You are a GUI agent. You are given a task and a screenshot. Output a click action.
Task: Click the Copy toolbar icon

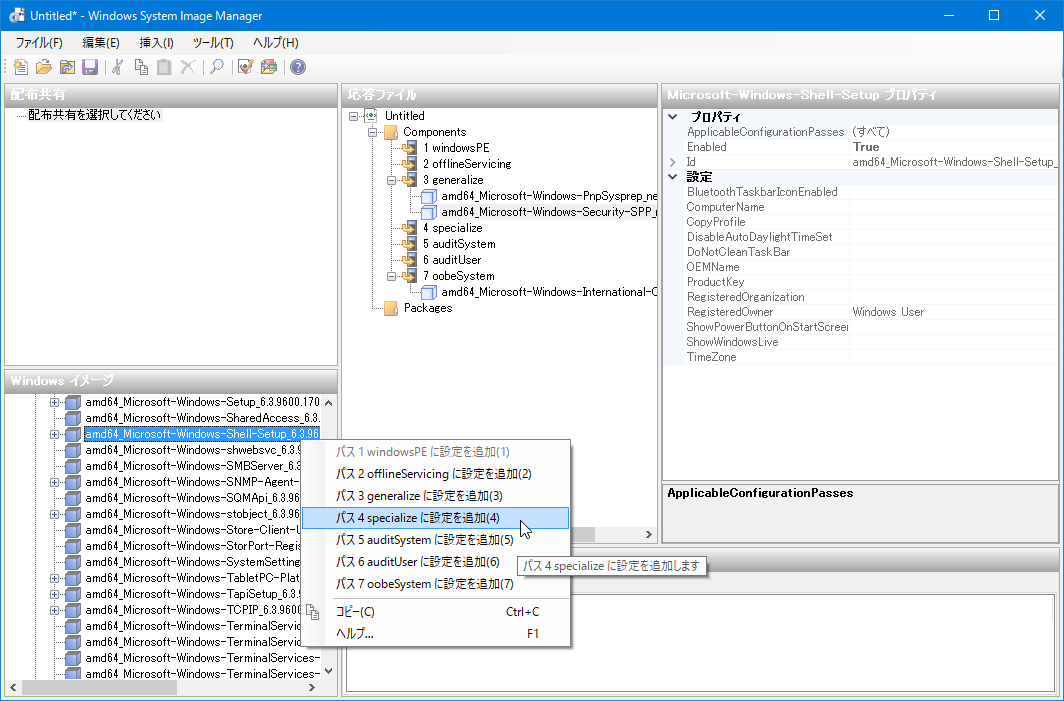pos(141,67)
